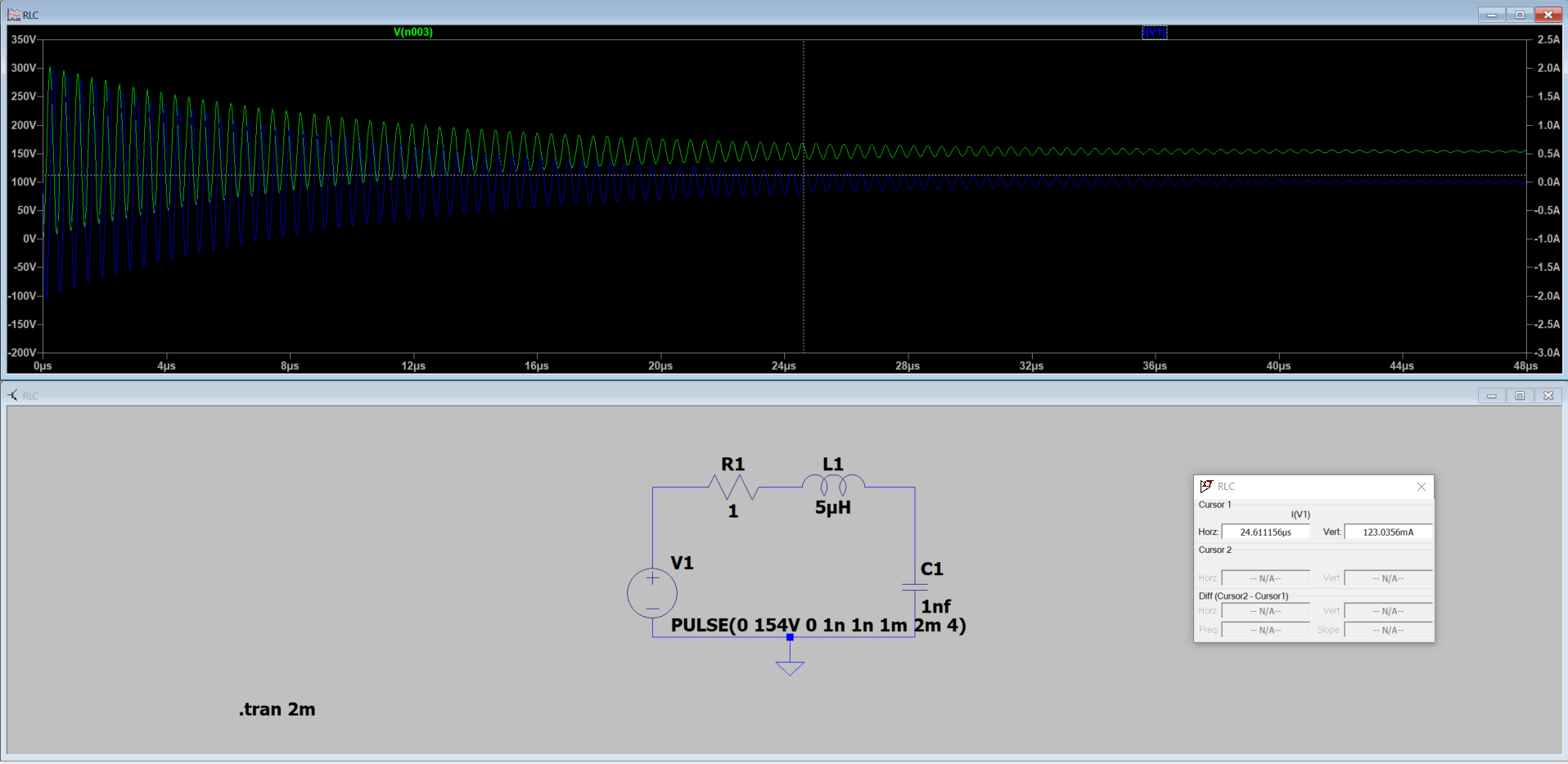Image resolution: width=1568 pixels, height=764 pixels.
Task: Click the Cursor 2 Horz field
Action: (x=1265, y=578)
